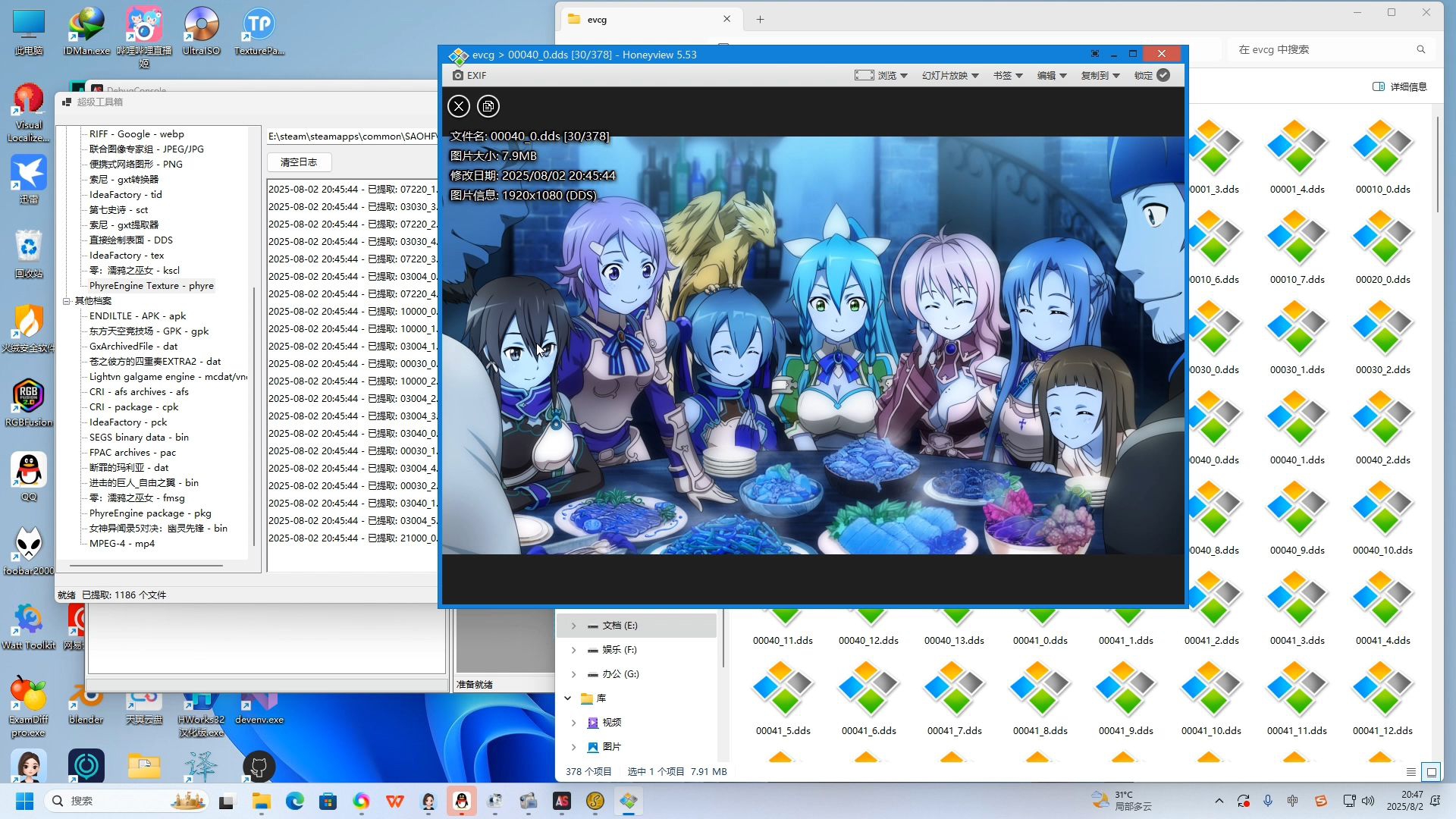Toggle Honeyview fullscreen icon in title bar

(1095, 54)
